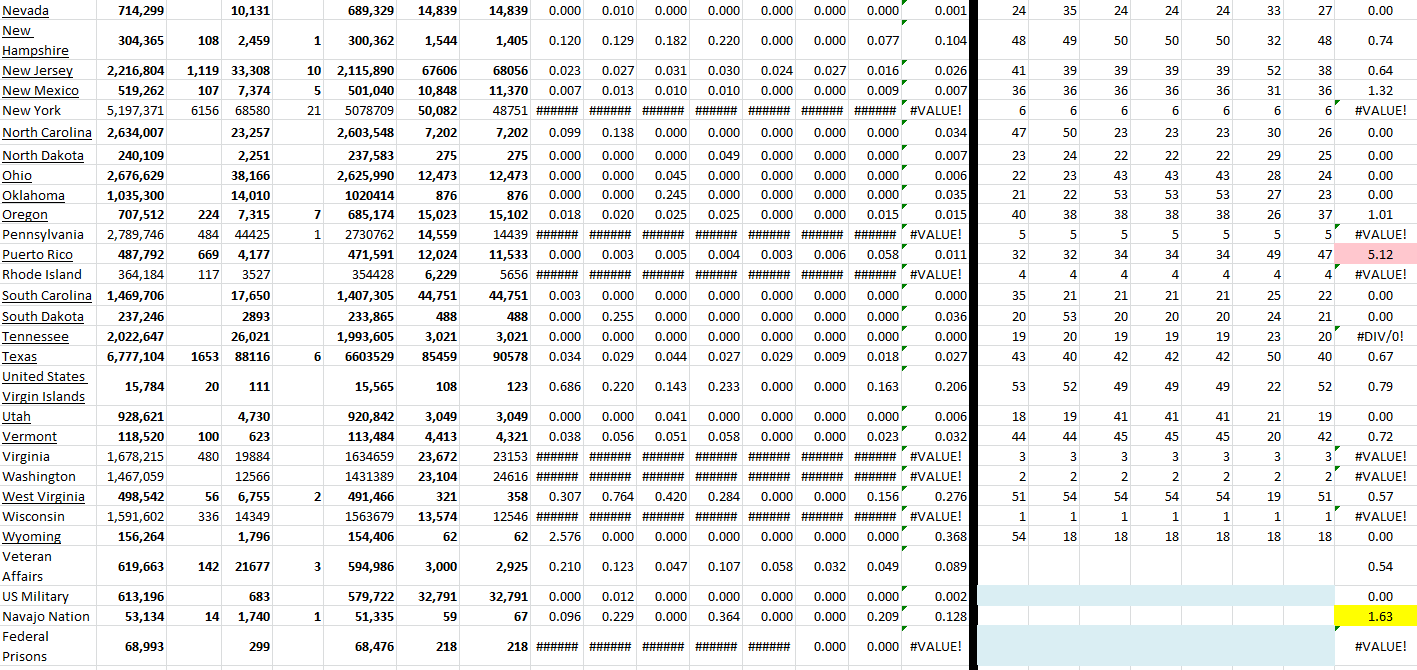This screenshot has width=1417, height=670.
Task: Follow the Texas hyperlink
Action: (x=18, y=356)
